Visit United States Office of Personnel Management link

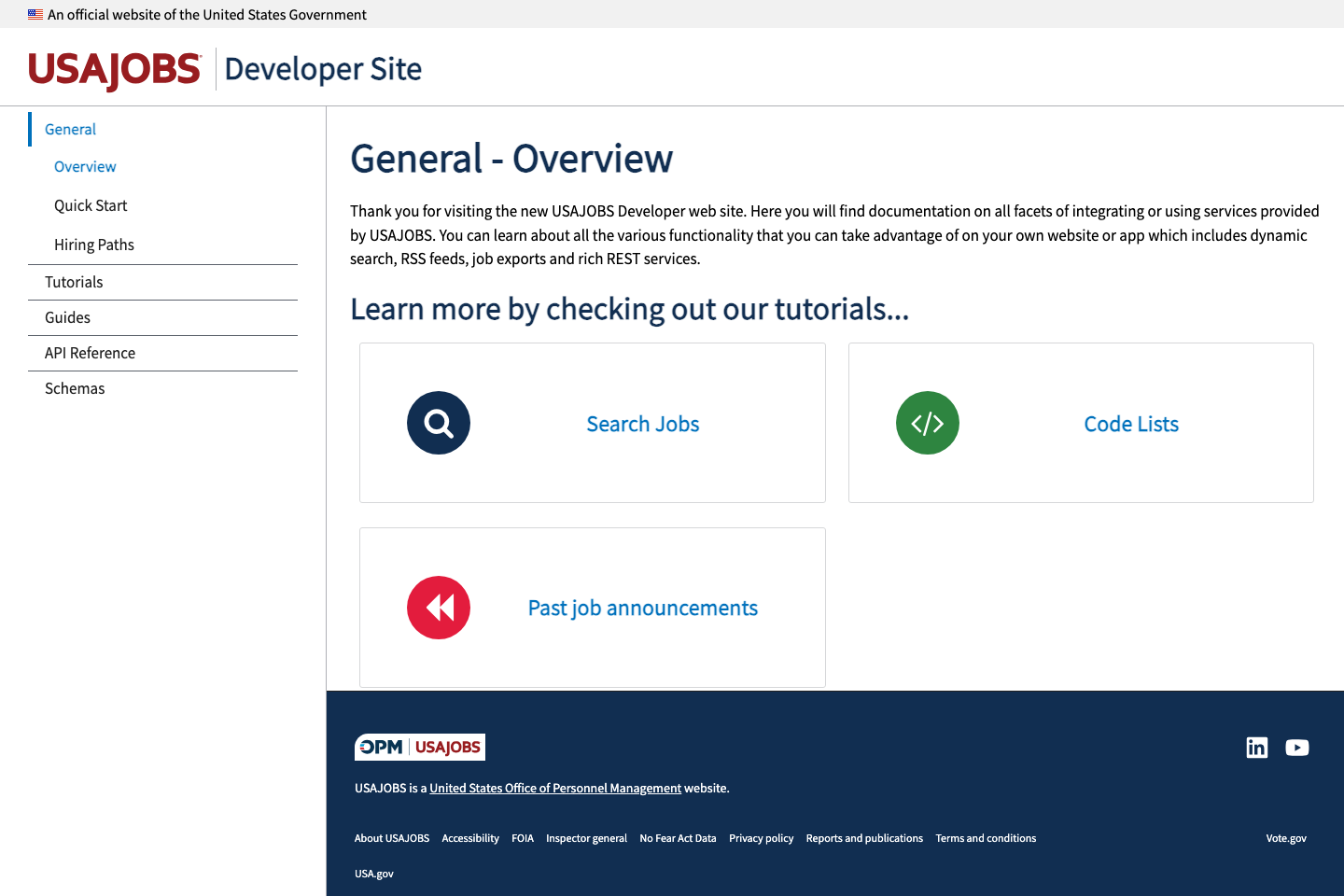pos(554,788)
